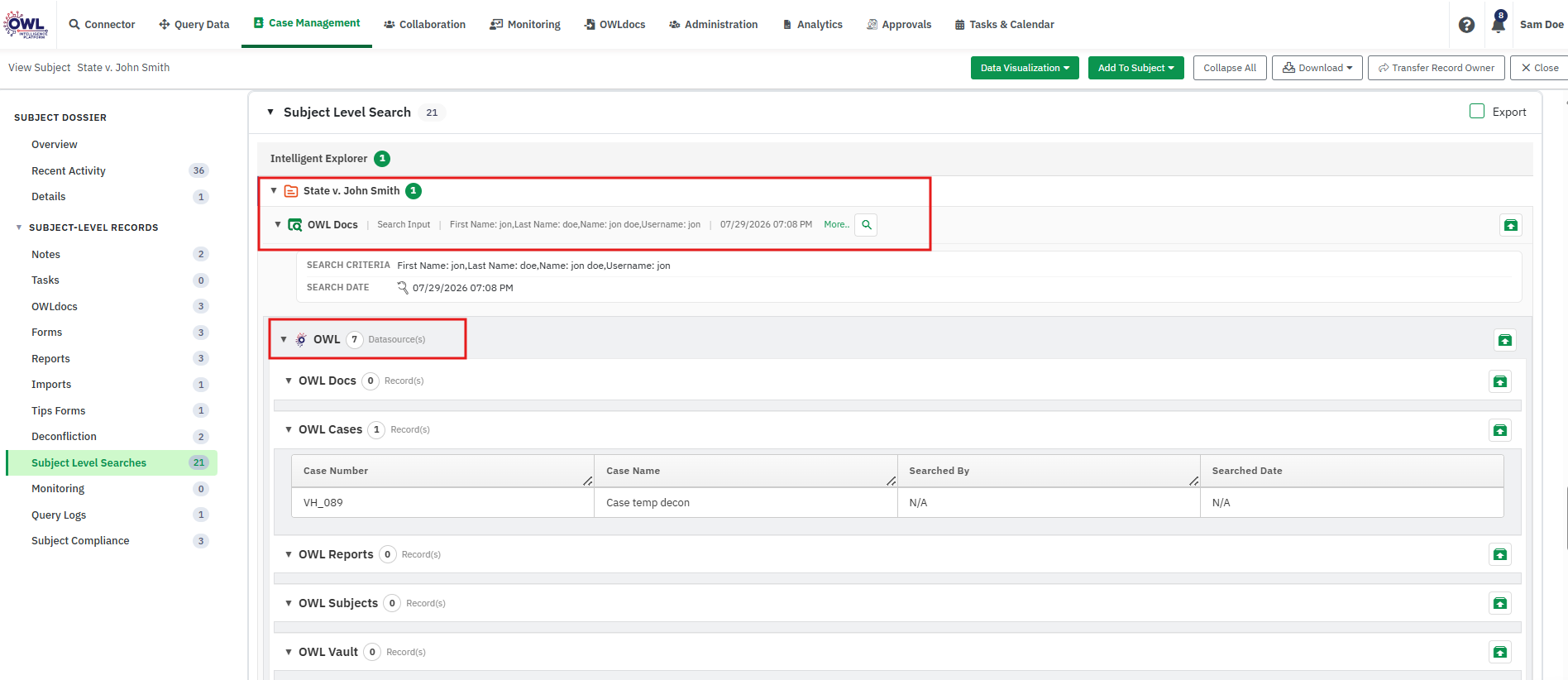
Task: Collapse the OWL Subjects section
Action: point(289,603)
